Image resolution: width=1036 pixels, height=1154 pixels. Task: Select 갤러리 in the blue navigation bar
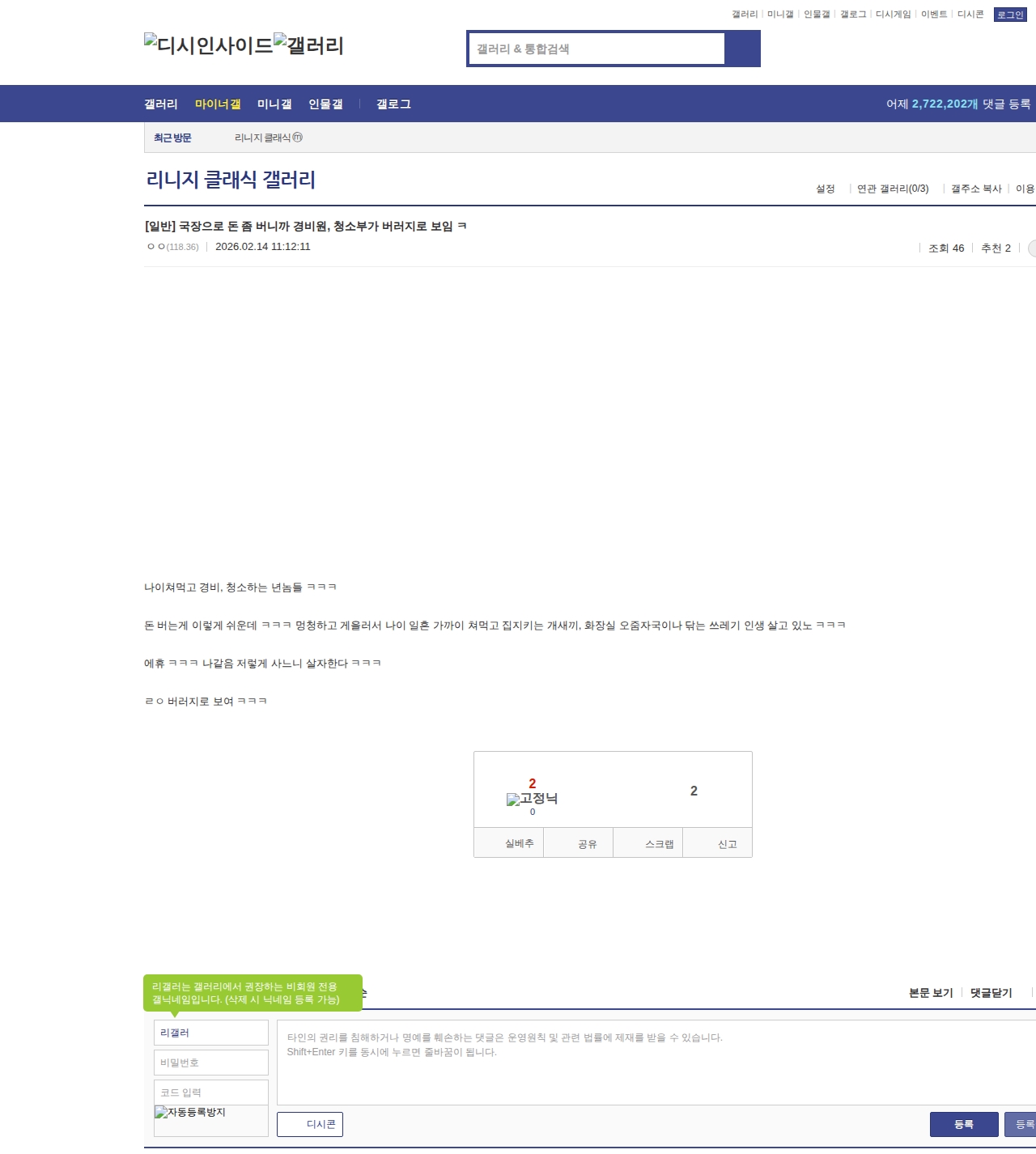tap(161, 104)
